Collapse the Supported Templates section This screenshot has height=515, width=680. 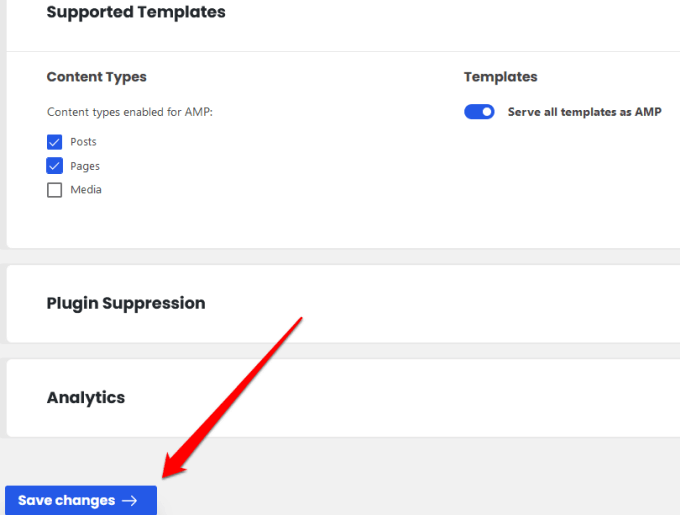[x=136, y=13]
